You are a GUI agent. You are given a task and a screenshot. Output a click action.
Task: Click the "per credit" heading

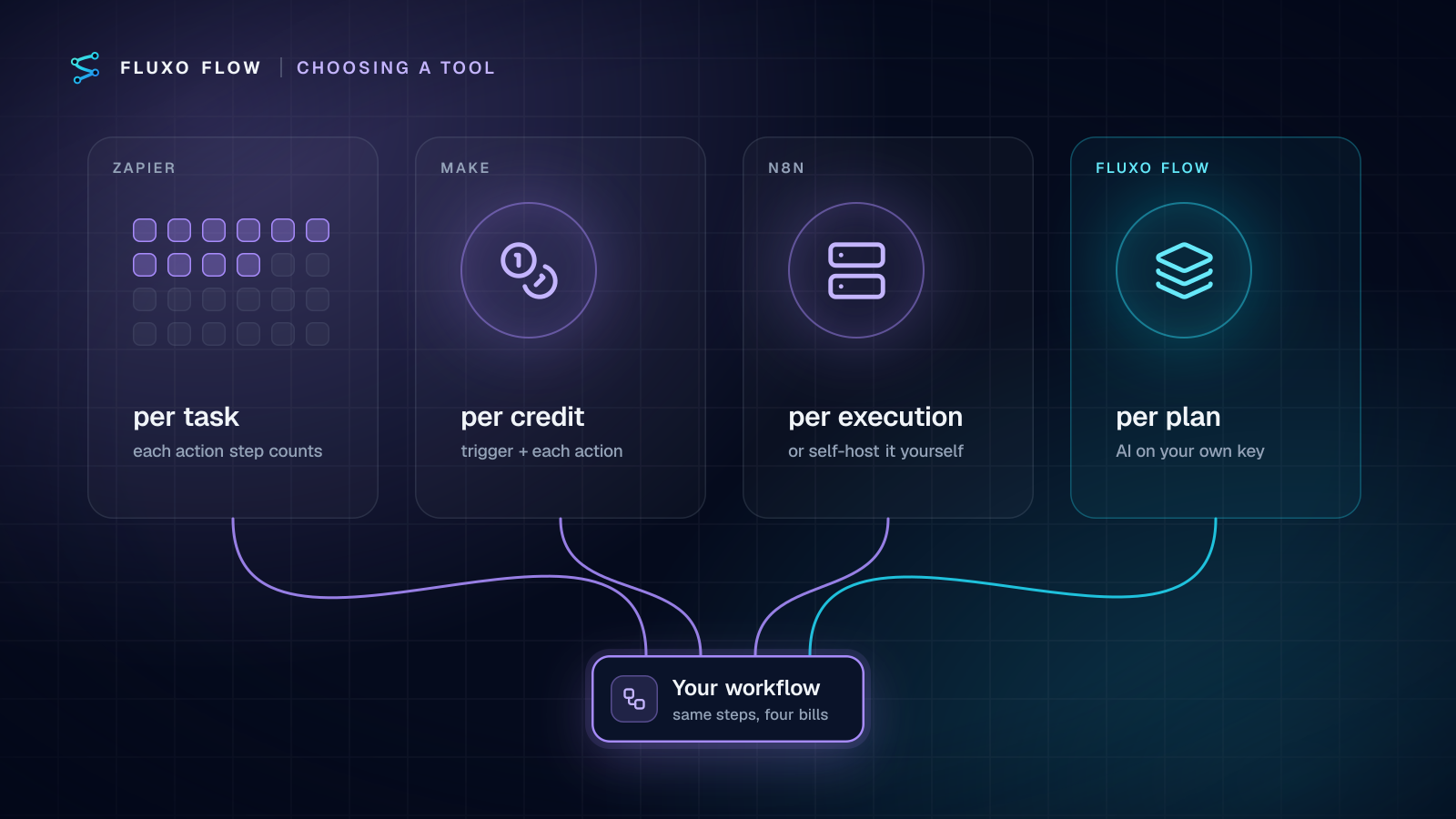coord(522,417)
